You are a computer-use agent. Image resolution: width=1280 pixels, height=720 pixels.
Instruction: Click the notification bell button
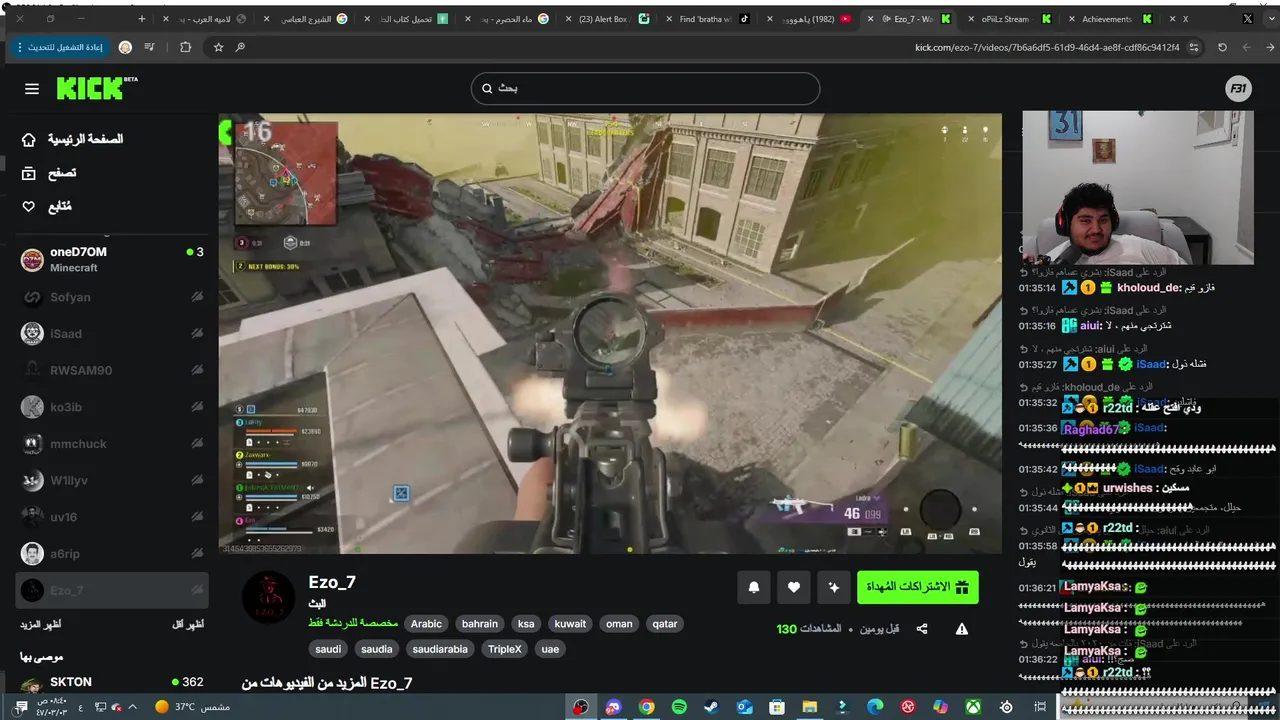point(754,587)
